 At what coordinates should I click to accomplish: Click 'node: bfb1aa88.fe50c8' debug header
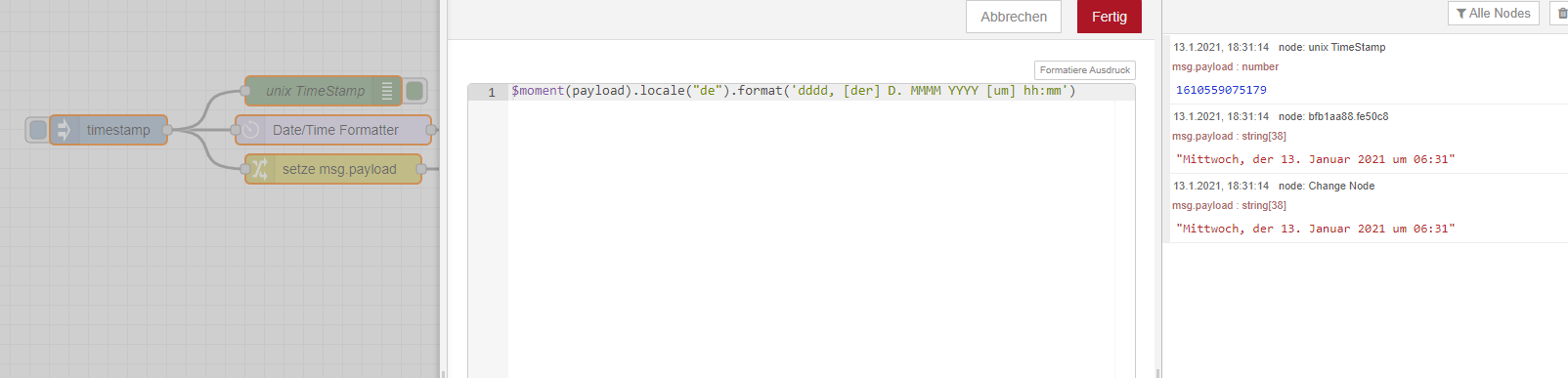pos(1333,116)
